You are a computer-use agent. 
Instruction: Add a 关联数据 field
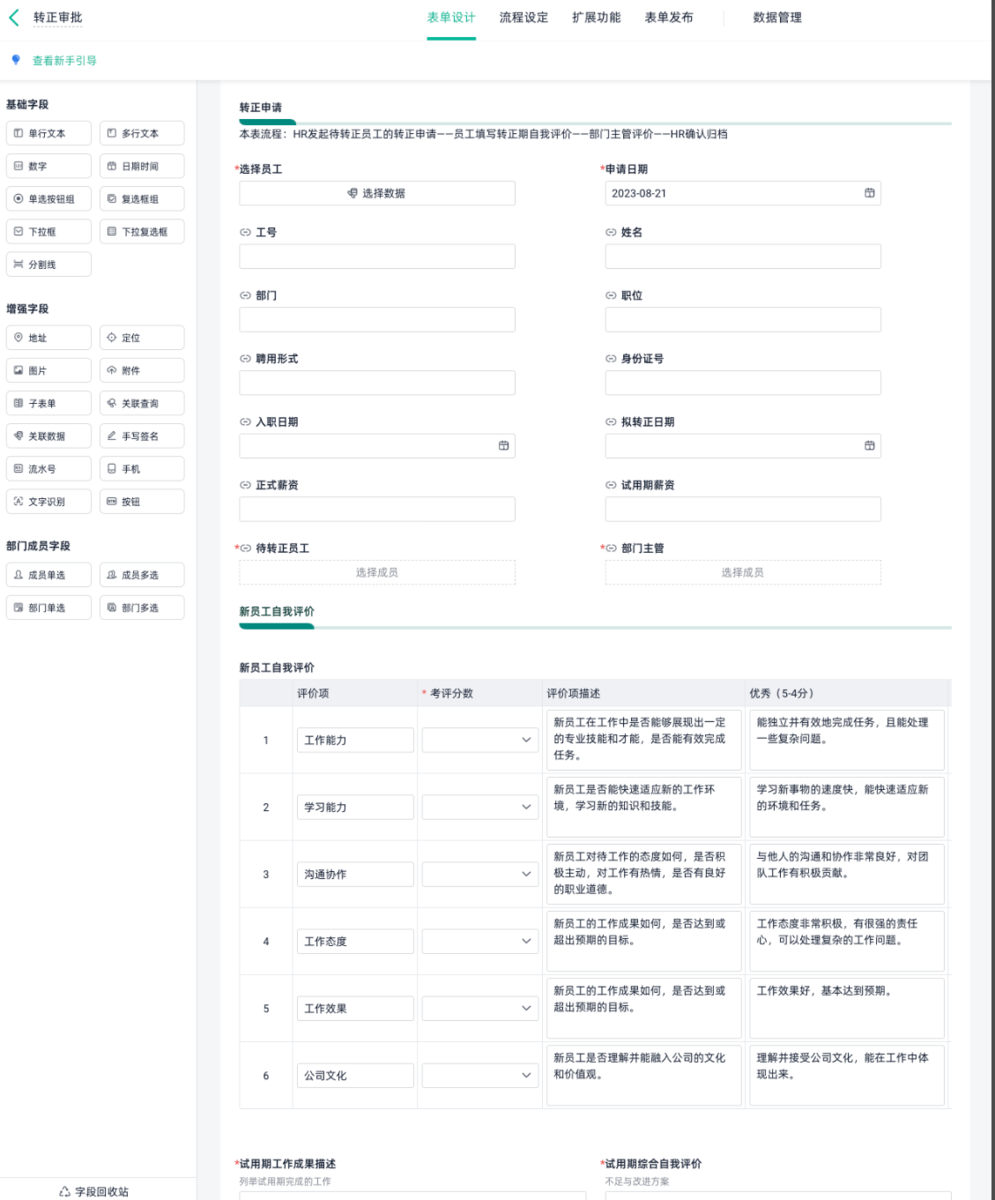[48, 436]
